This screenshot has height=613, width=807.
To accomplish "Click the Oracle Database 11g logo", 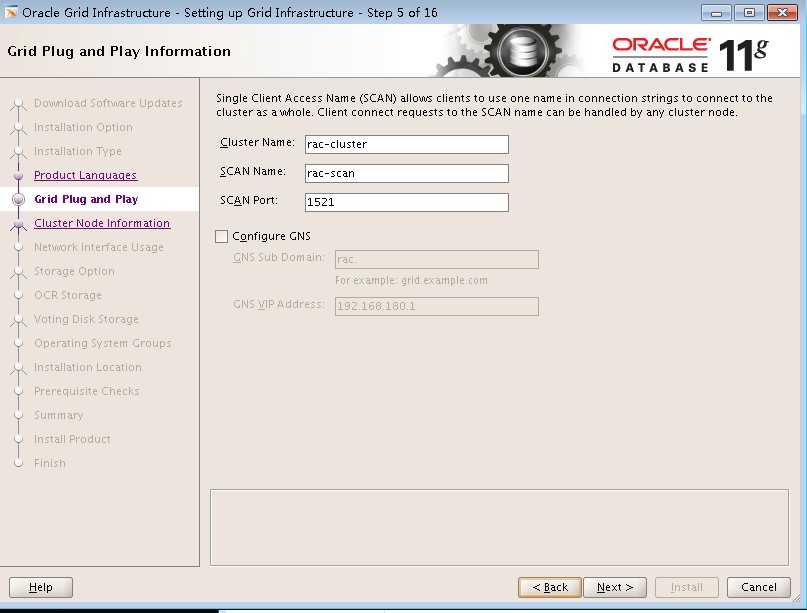I will 690,55.
